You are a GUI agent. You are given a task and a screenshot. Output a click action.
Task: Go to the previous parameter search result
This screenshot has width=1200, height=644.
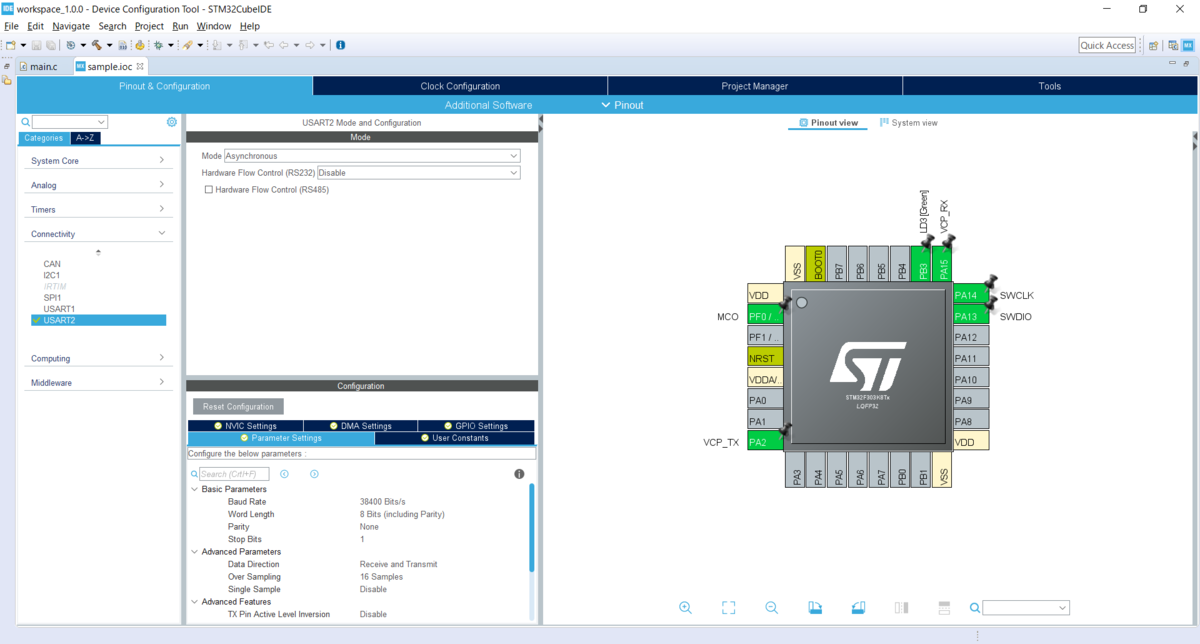point(285,474)
